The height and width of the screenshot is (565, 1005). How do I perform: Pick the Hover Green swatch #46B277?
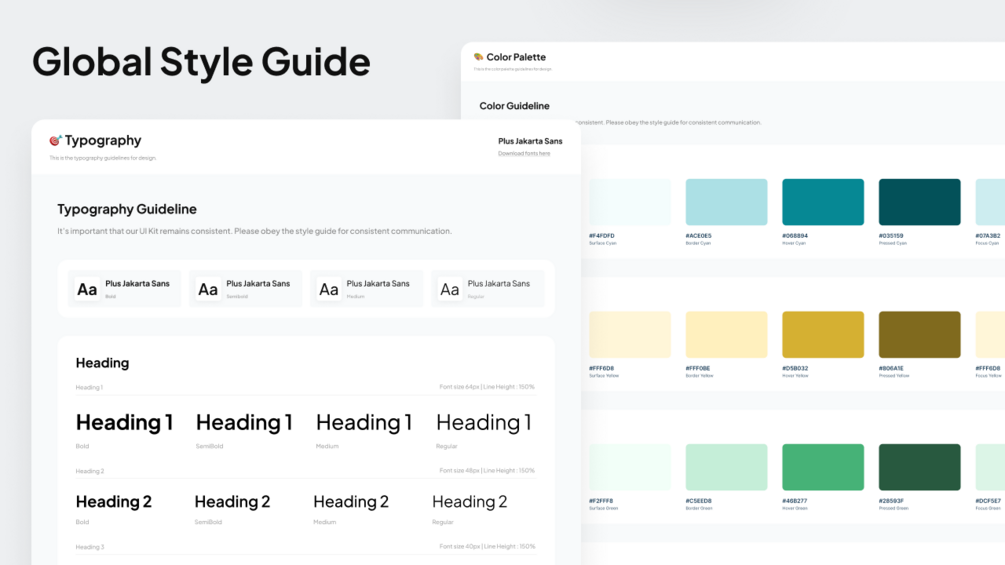tap(823, 467)
